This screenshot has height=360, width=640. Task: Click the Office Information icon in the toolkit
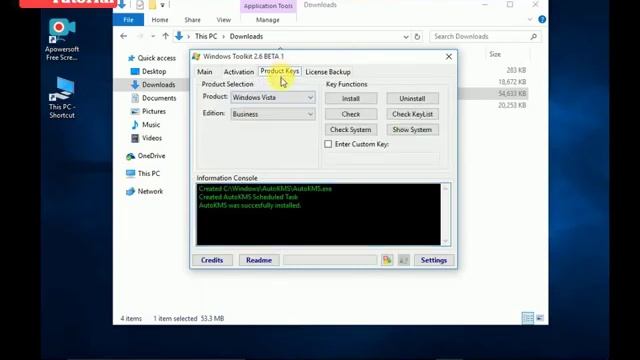tap(387, 260)
